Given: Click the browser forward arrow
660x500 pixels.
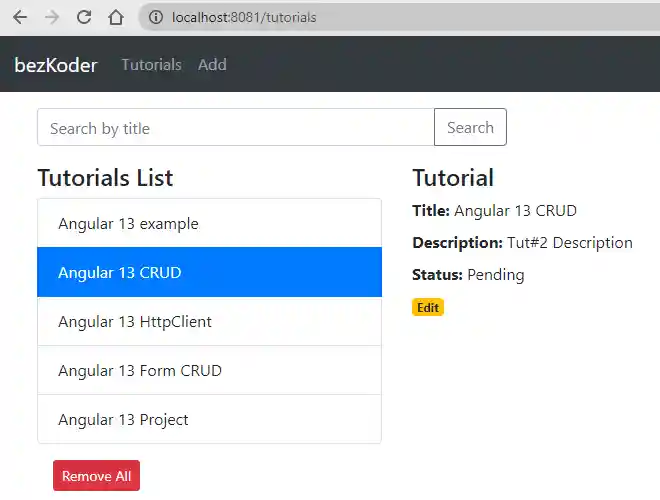Looking at the screenshot, I should [x=52, y=17].
